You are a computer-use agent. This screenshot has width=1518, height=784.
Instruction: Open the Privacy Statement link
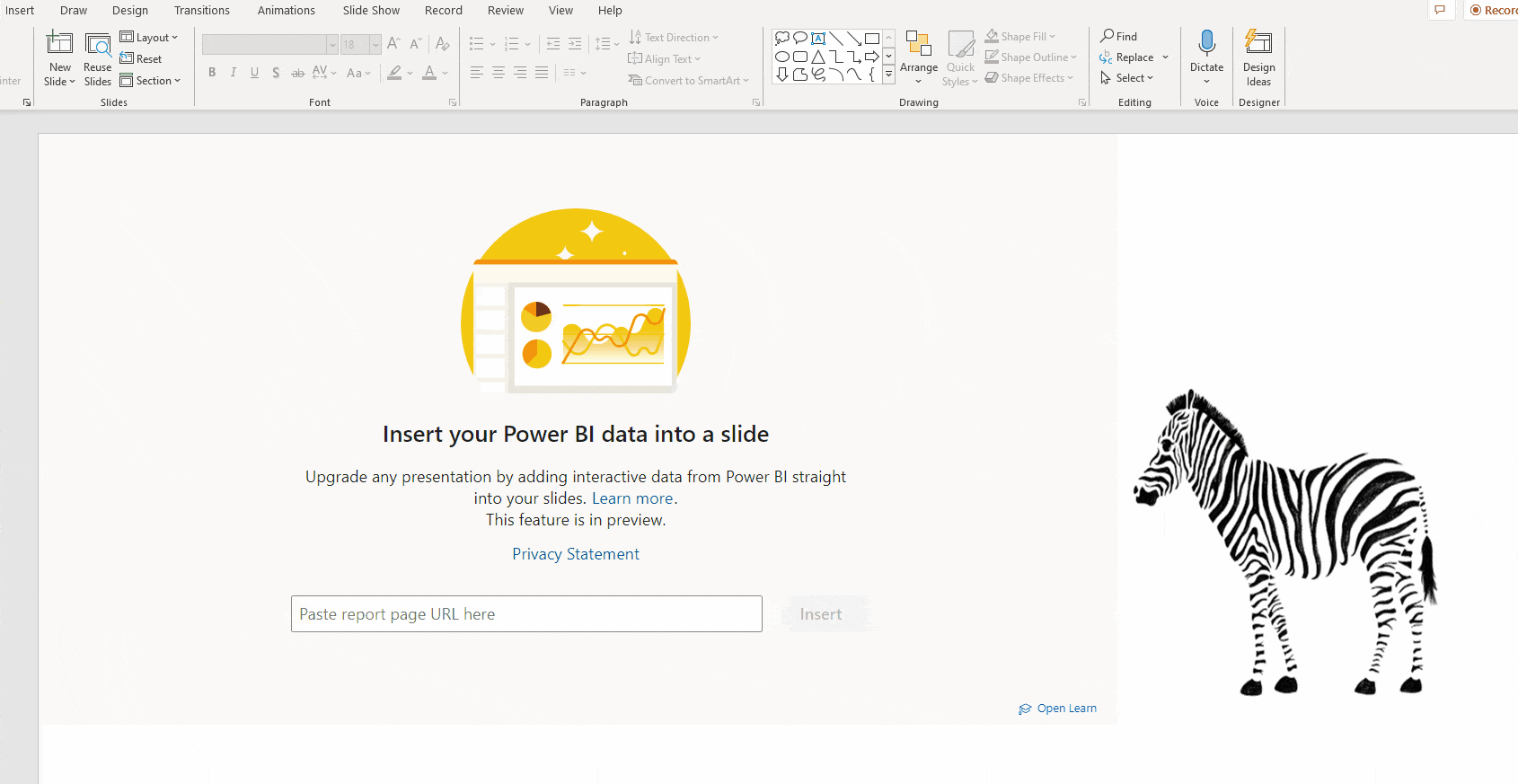point(576,554)
